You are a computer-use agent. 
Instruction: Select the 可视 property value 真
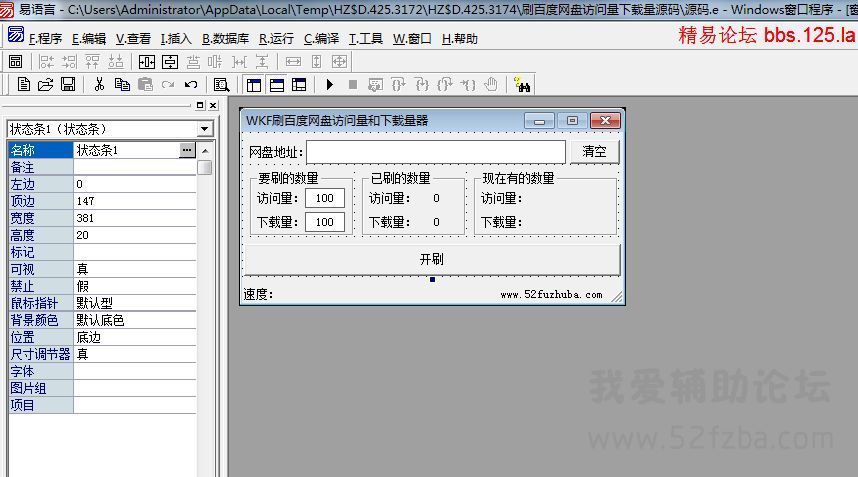(x=135, y=269)
